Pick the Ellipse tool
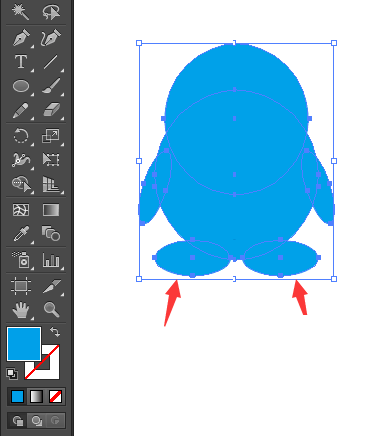The height and width of the screenshot is (436, 384). click(x=21, y=86)
